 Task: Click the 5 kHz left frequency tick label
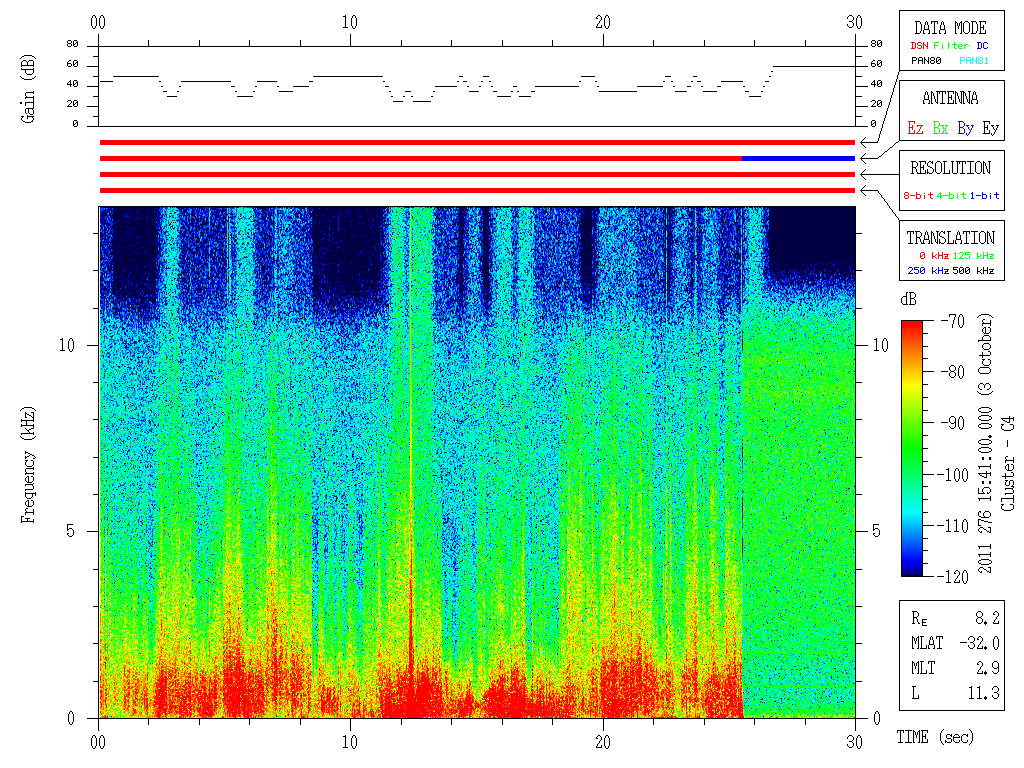[x=71, y=532]
